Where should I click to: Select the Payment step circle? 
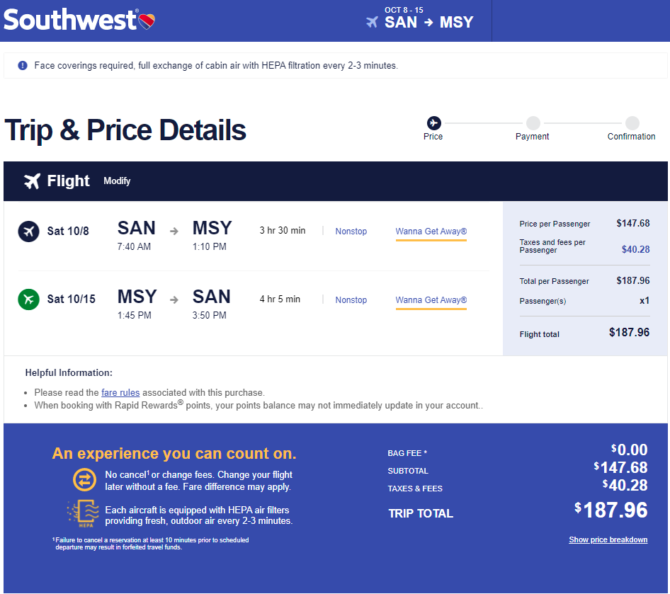533,123
